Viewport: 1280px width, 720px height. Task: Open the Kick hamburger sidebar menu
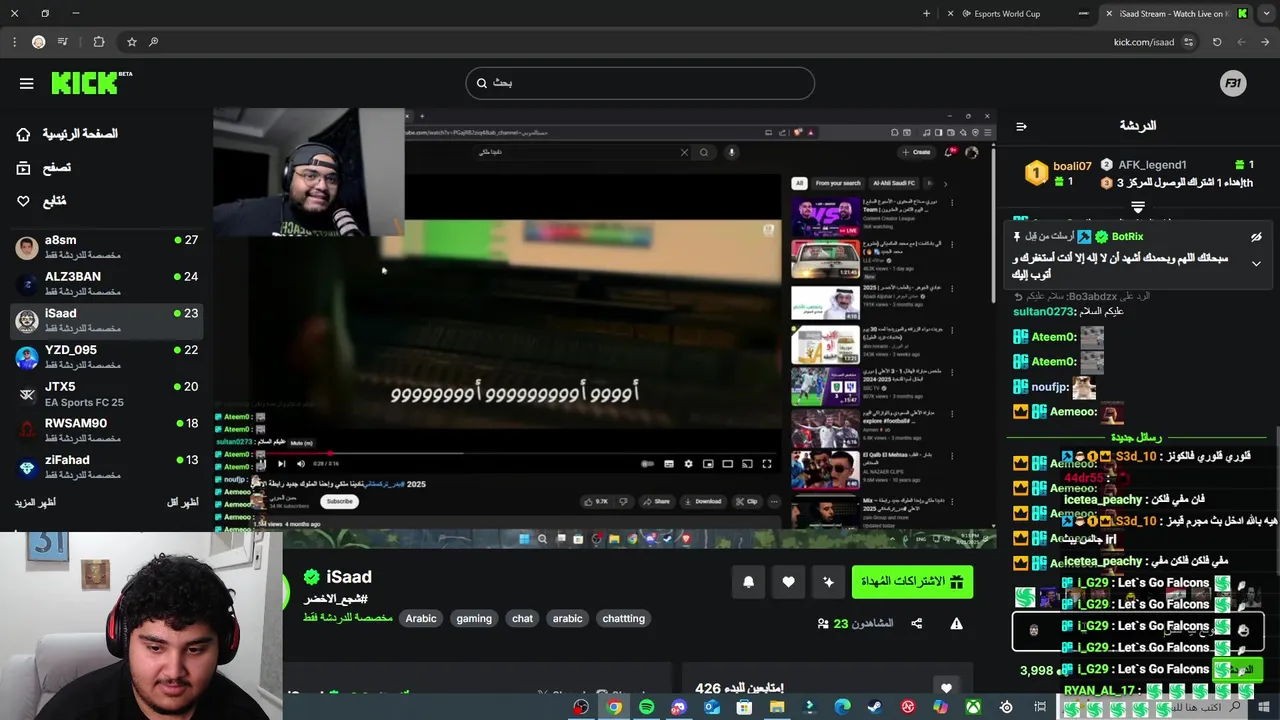point(27,84)
